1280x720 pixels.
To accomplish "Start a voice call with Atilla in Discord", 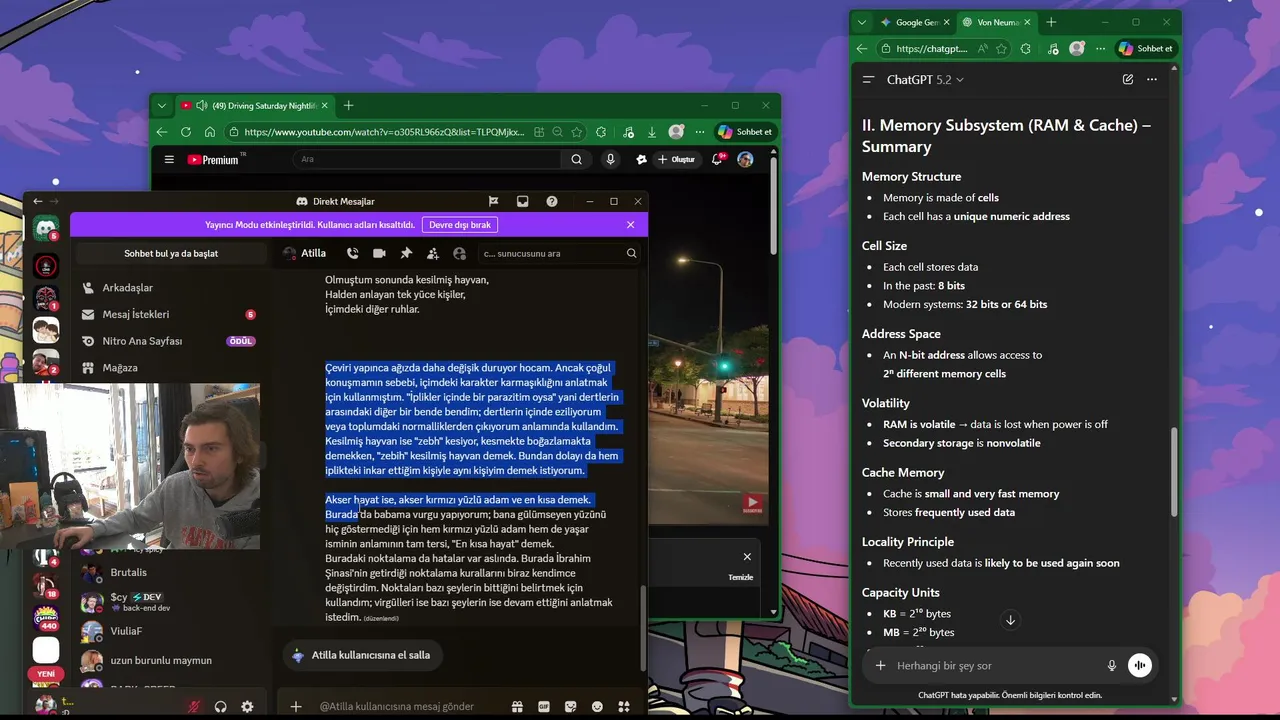I will click(352, 253).
